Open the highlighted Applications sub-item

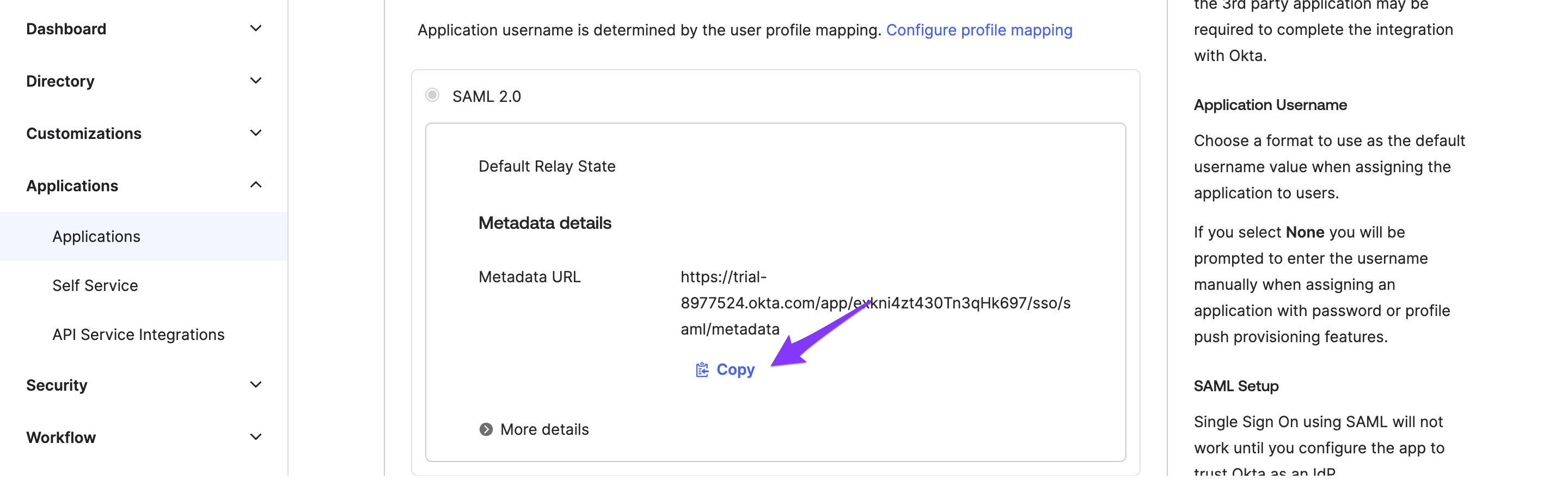(96, 237)
